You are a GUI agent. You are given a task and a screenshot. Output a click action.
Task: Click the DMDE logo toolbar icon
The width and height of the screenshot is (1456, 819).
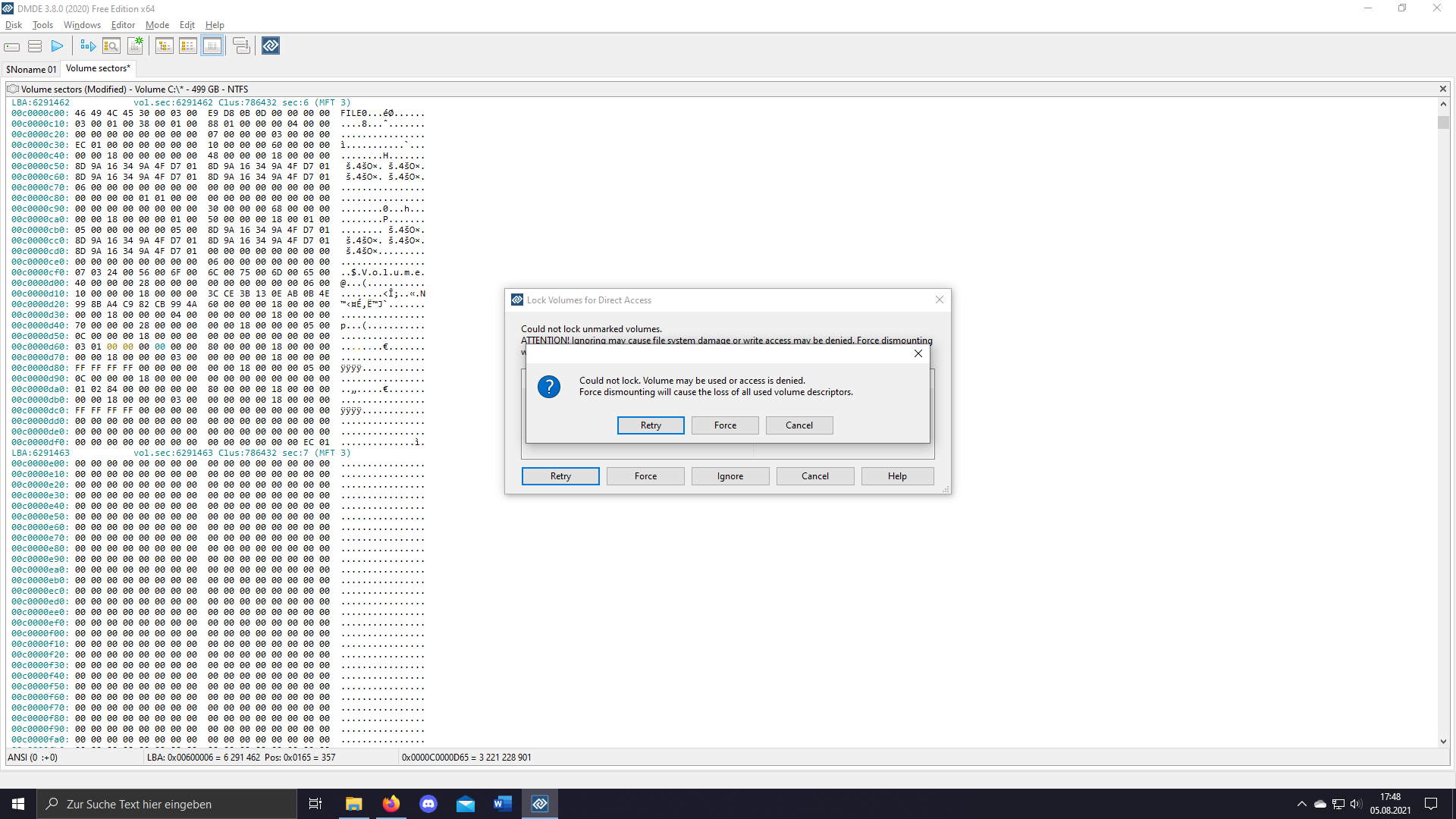click(270, 45)
